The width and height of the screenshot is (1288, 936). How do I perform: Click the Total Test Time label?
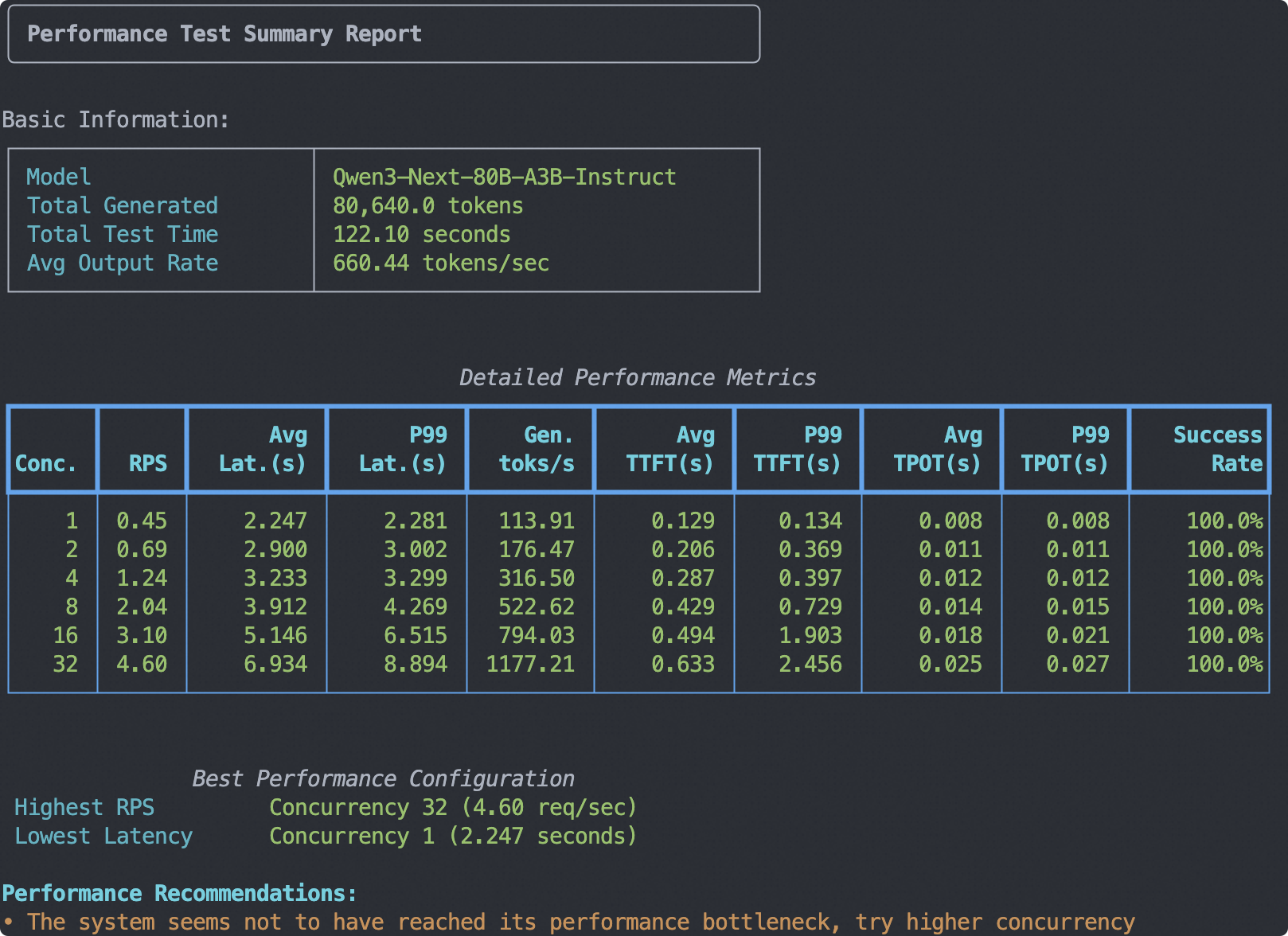123,235
